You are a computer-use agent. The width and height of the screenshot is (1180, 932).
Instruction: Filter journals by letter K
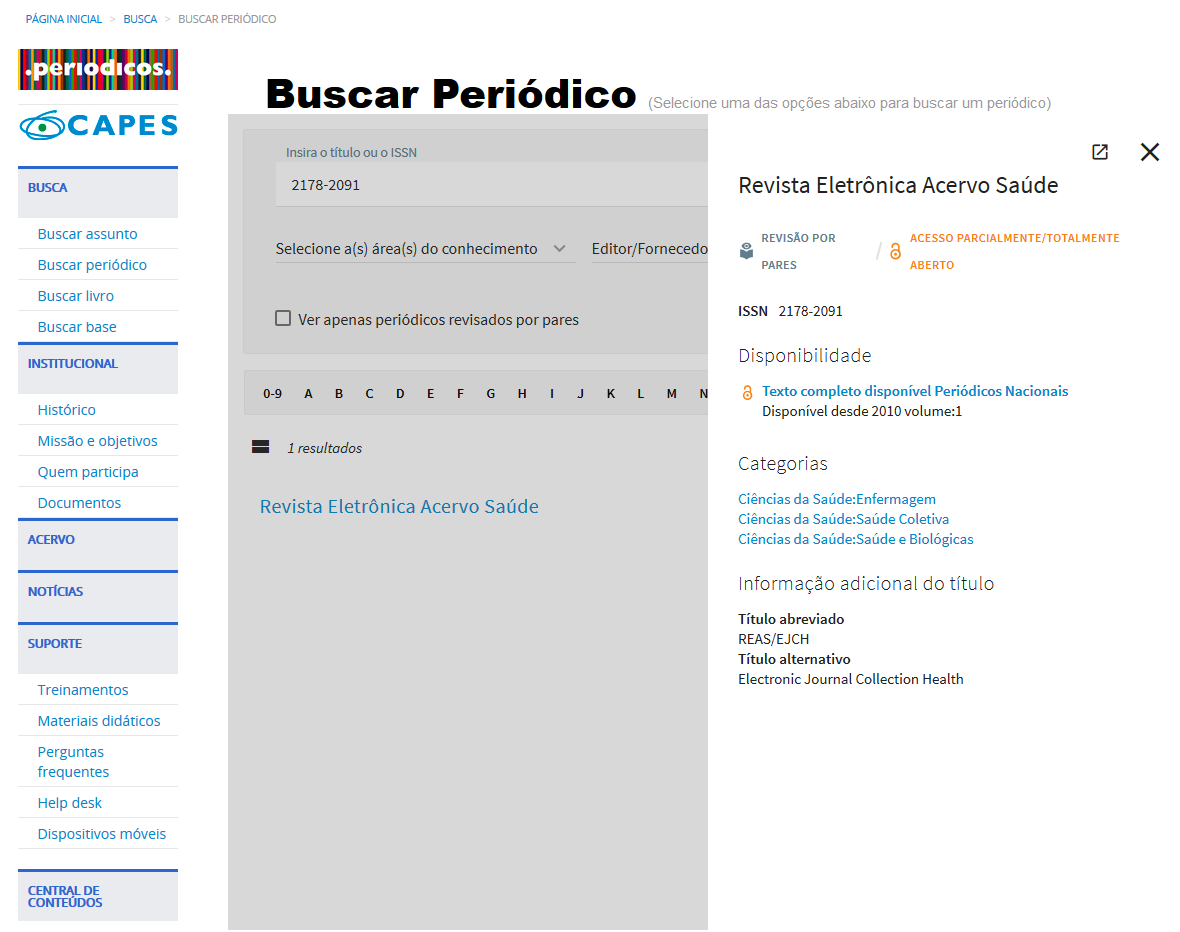(x=611, y=394)
